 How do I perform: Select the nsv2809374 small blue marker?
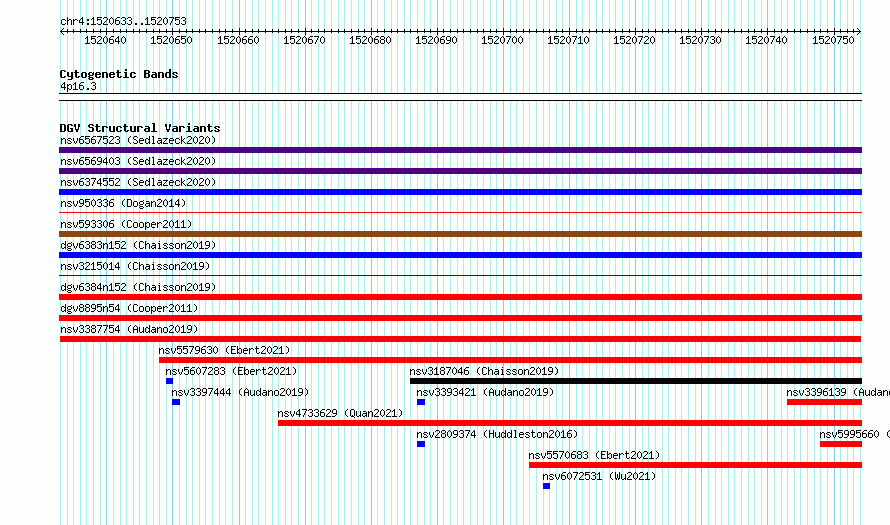click(421, 444)
